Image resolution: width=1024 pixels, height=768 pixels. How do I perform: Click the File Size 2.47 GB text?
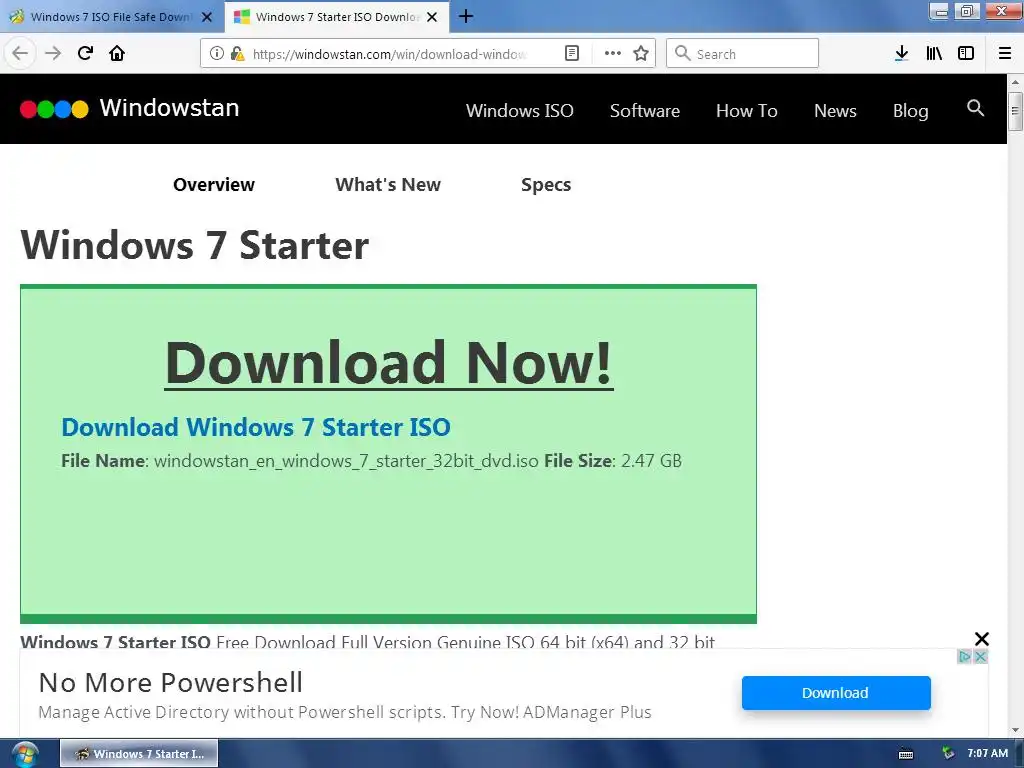point(613,461)
